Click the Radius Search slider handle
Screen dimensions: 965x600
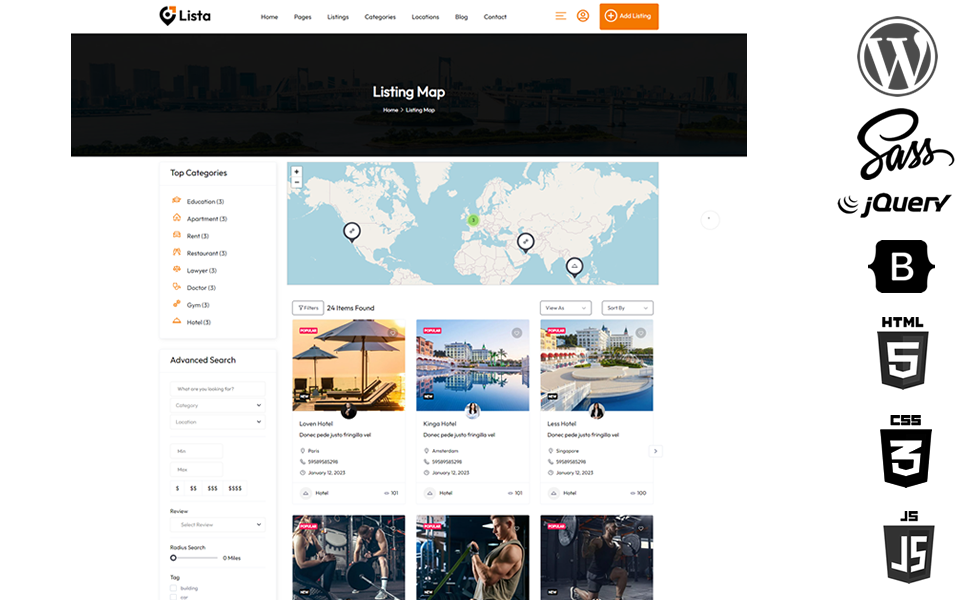pos(174,558)
